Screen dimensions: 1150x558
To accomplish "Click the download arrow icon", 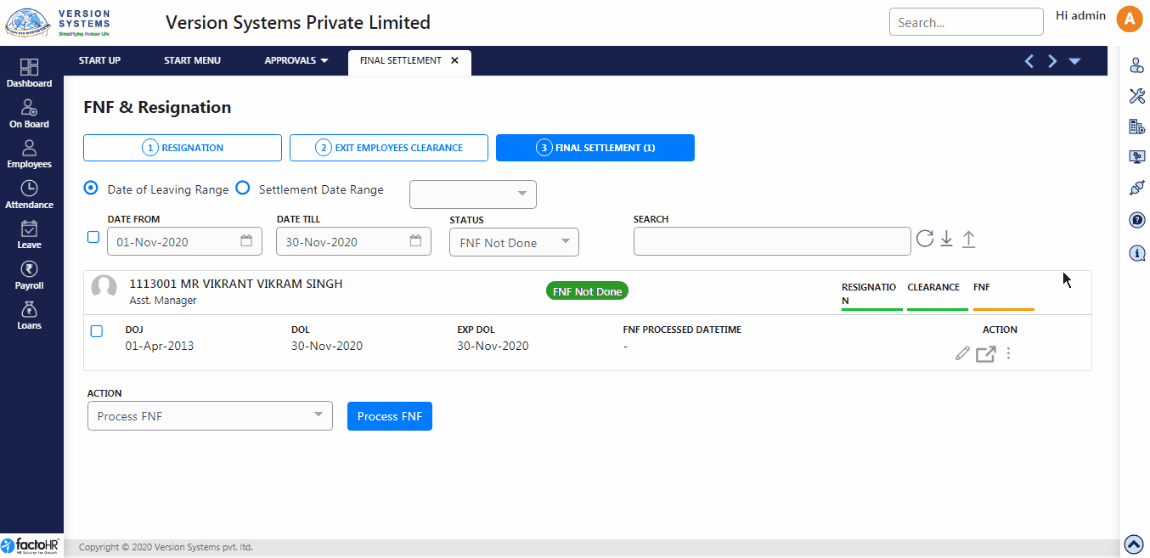I will 946,239.
